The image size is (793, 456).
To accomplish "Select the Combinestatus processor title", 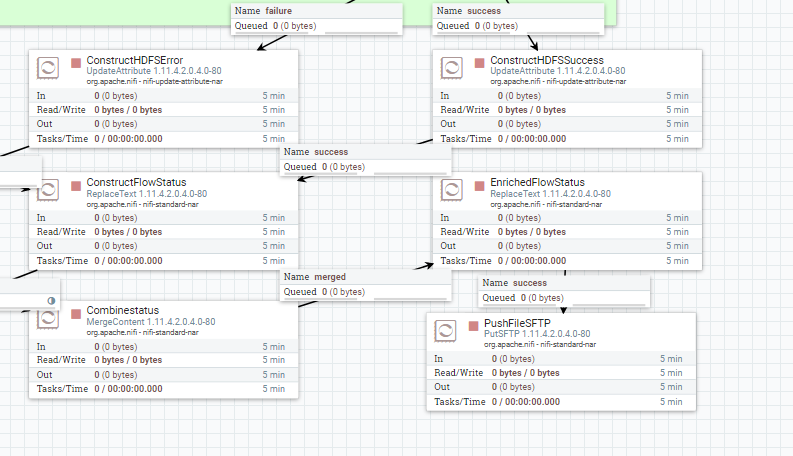I will point(122,310).
